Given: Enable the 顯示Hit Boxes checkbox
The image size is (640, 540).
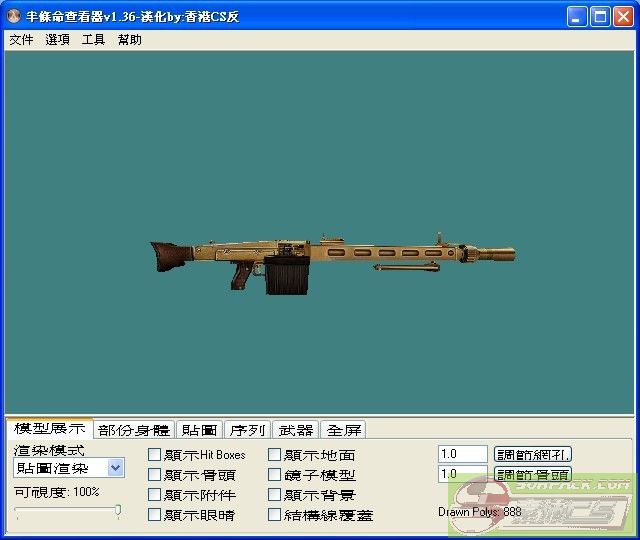Looking at the screenshot, I should (155, 455).
